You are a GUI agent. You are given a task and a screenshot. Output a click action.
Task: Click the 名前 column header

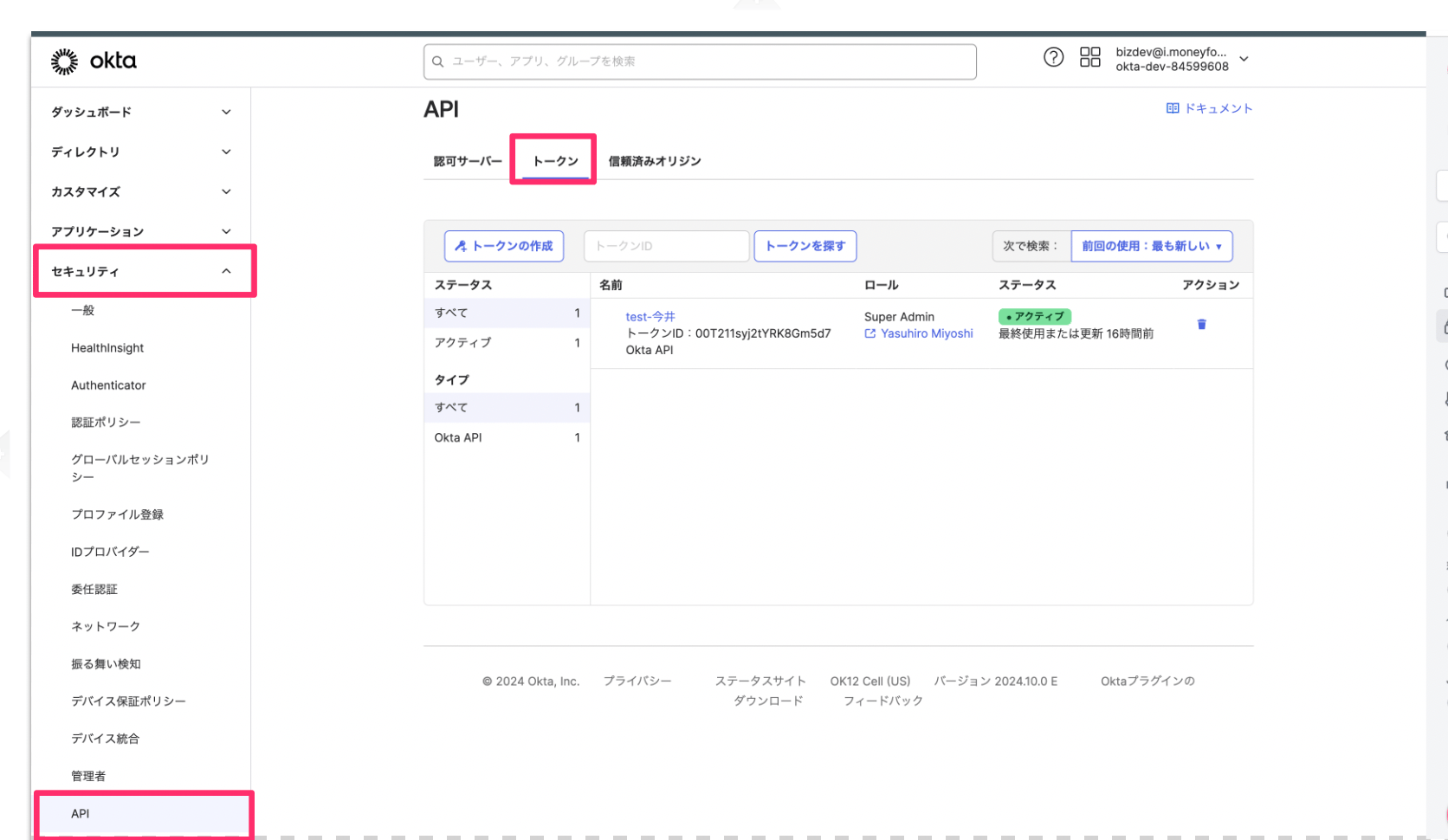click(x=611, y=285)
